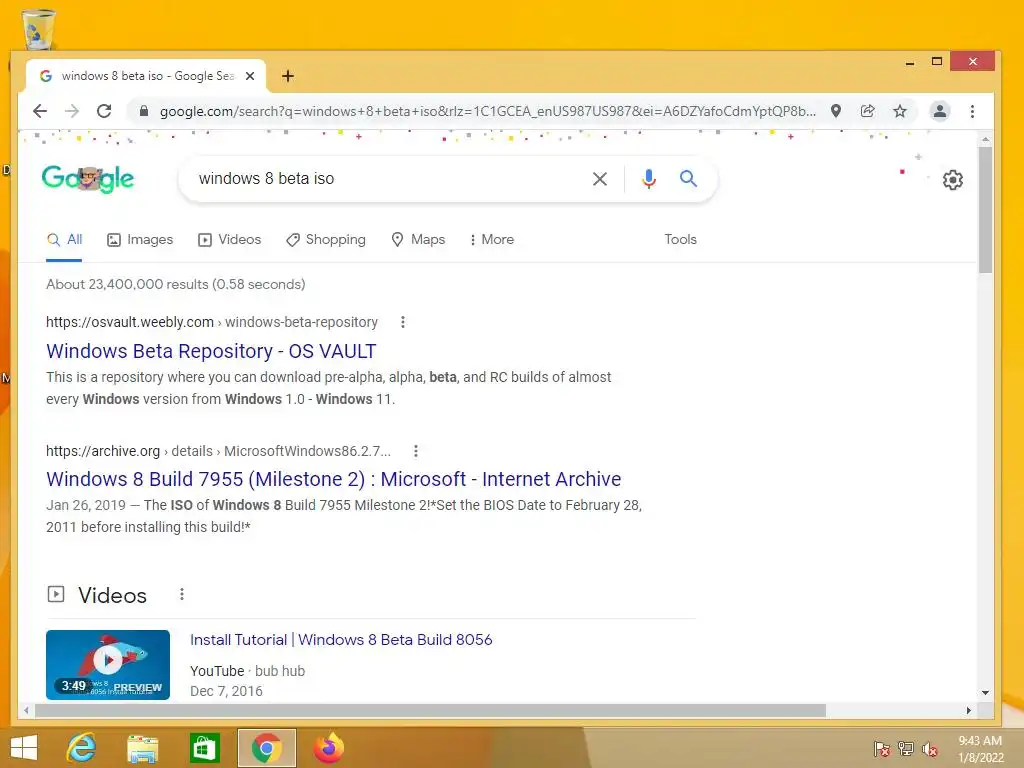The width and height of the screenshot is (1024, 768).
Task: Click the horizontal scrollbar thumb
Action: point(430,710)
